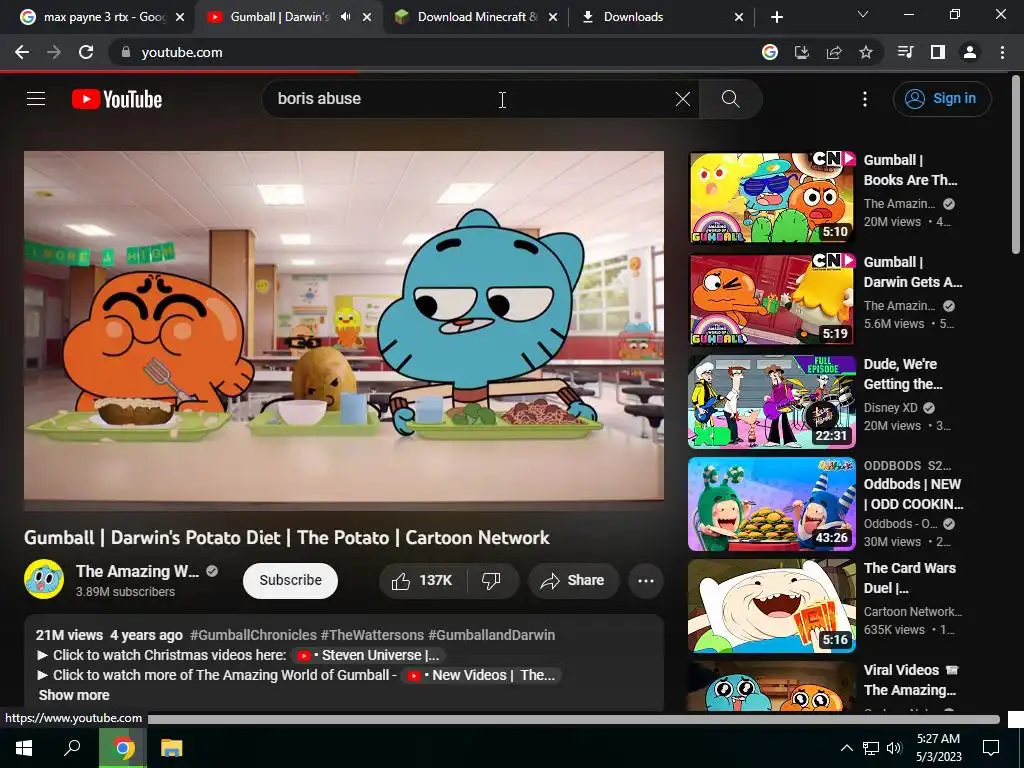This screenshot has height=768, width=1024.
Task: Open Chrome's three-dot menu
Action: 1002,52
